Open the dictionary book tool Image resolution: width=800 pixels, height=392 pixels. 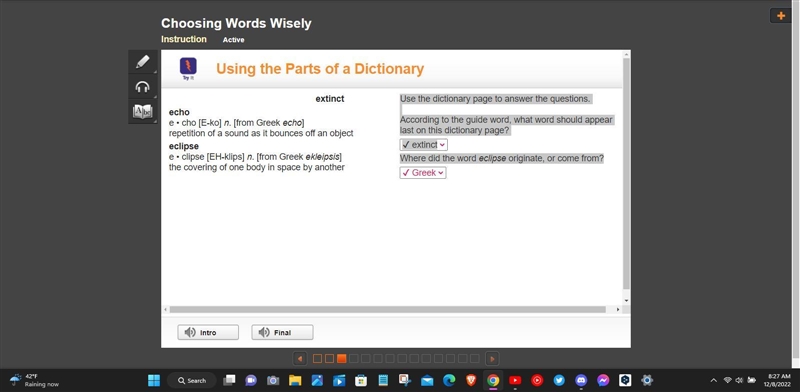tap(143, 111)
